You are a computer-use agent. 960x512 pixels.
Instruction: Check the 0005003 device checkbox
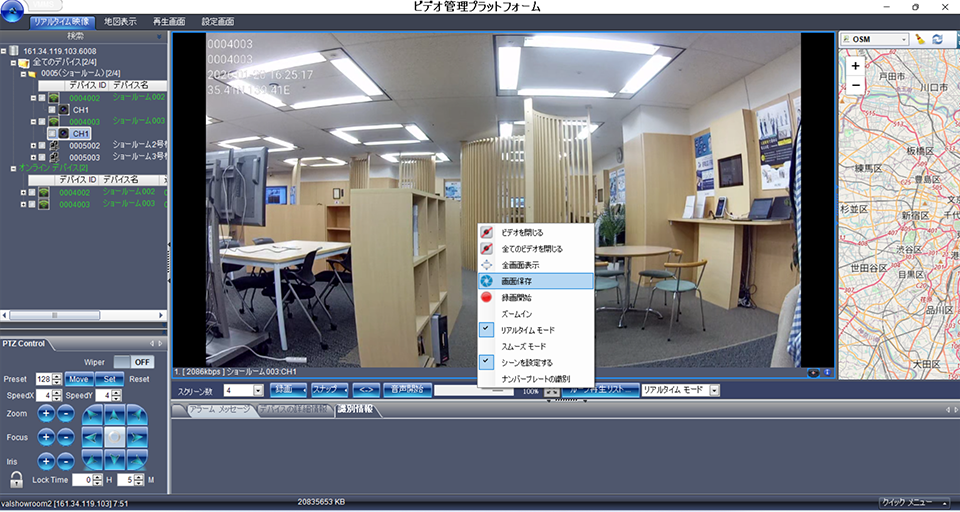42,157
